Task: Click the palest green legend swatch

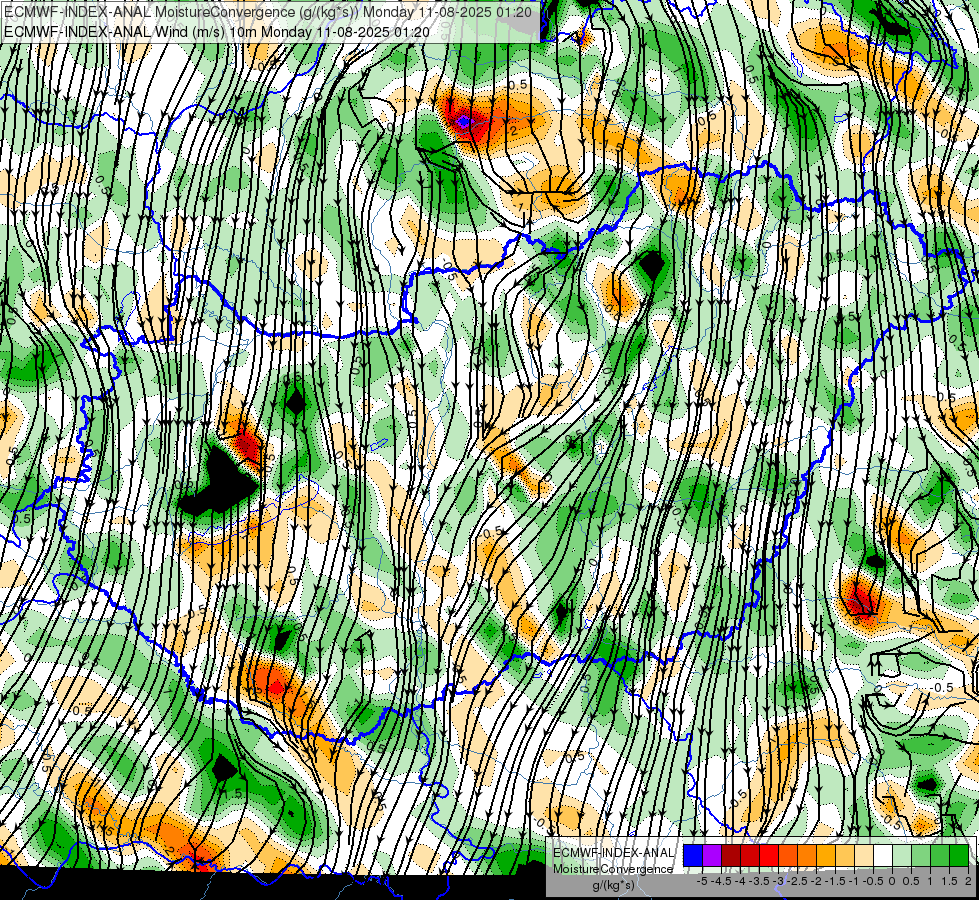Action: pos(902,855)
